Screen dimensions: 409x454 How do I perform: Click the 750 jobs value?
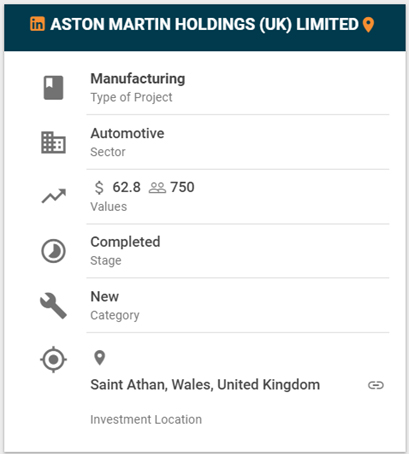(x=182, y=187)
